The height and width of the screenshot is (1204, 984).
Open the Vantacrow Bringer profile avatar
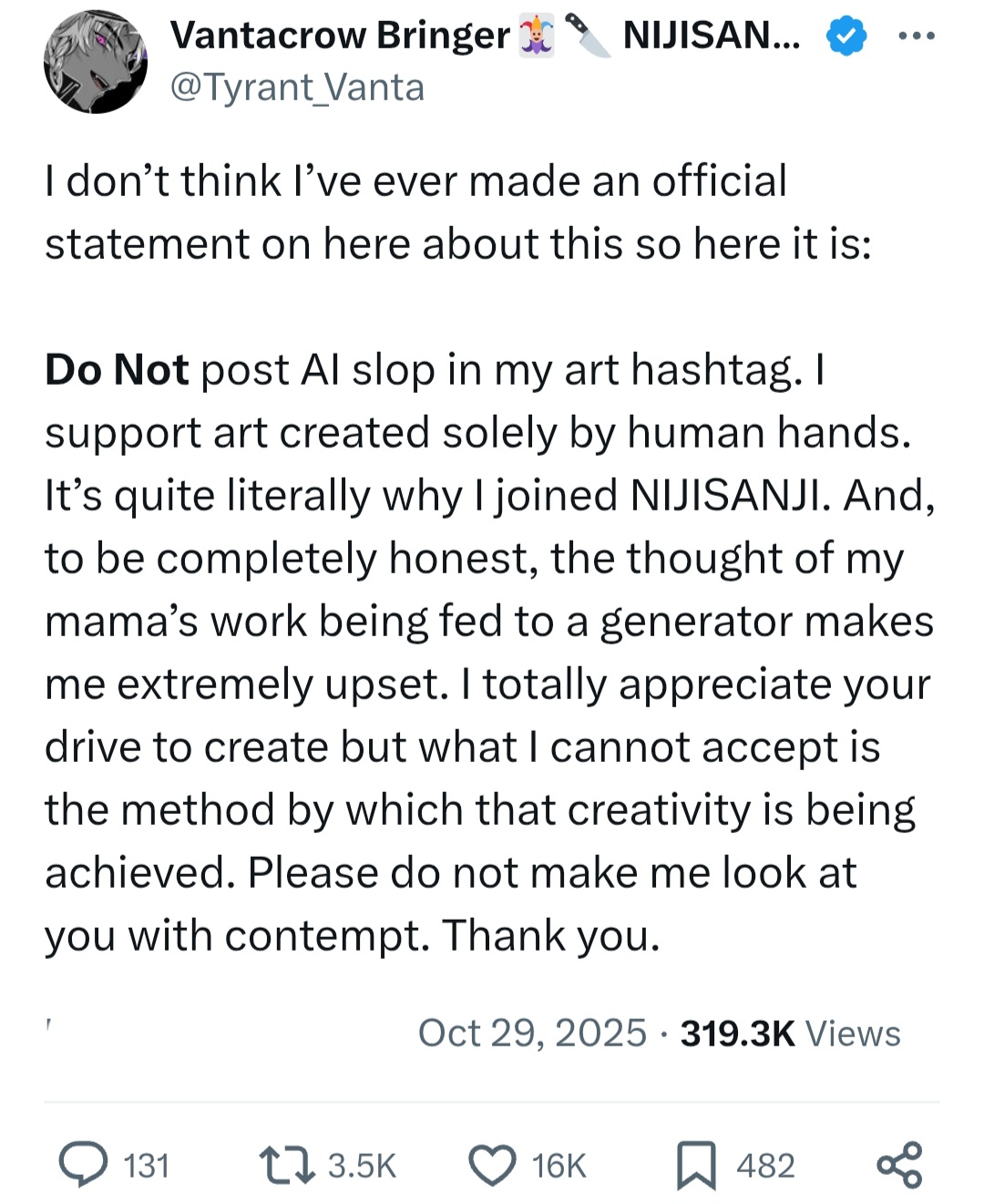96,62
